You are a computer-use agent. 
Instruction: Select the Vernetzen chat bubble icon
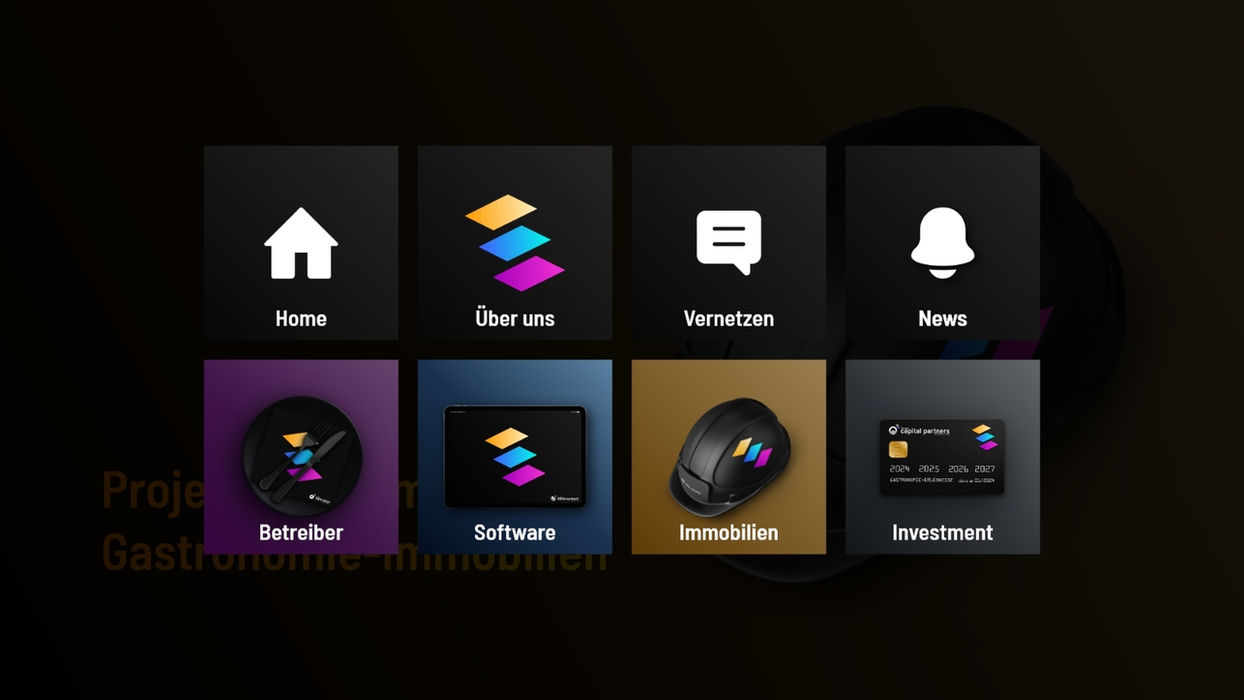(729, 242)
